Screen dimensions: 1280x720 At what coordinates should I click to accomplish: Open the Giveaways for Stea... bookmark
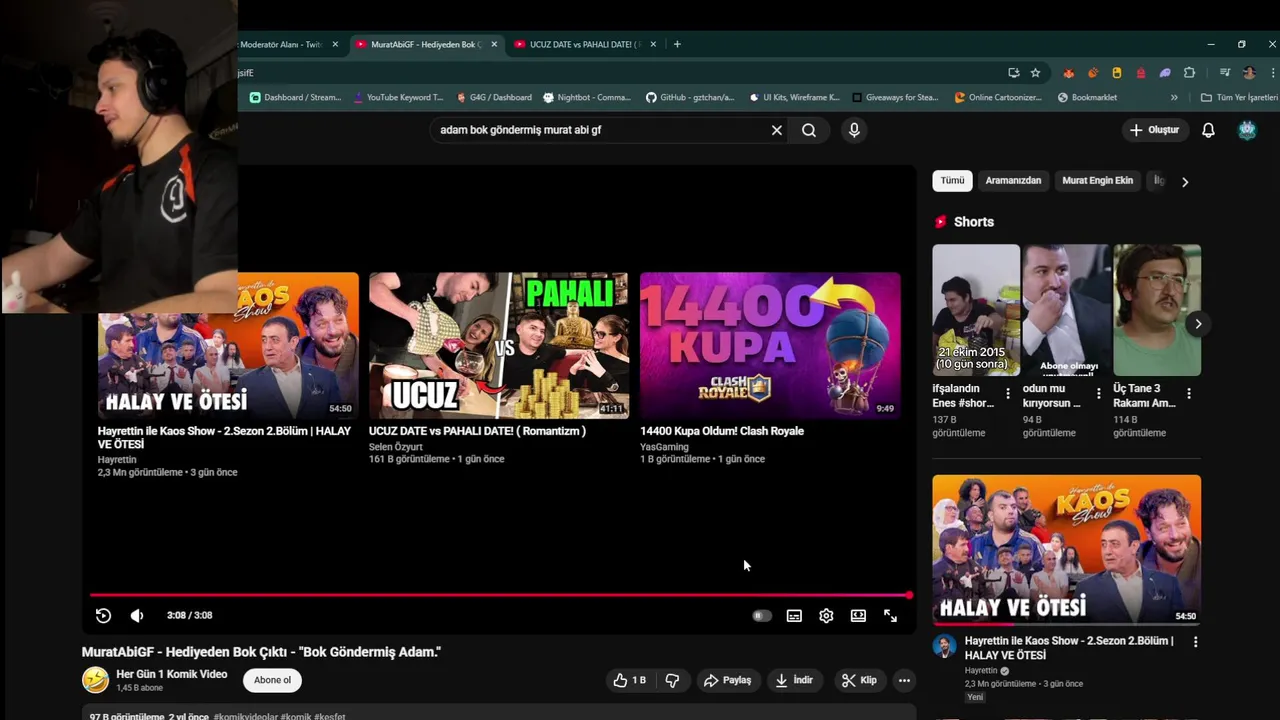(895, 97)
